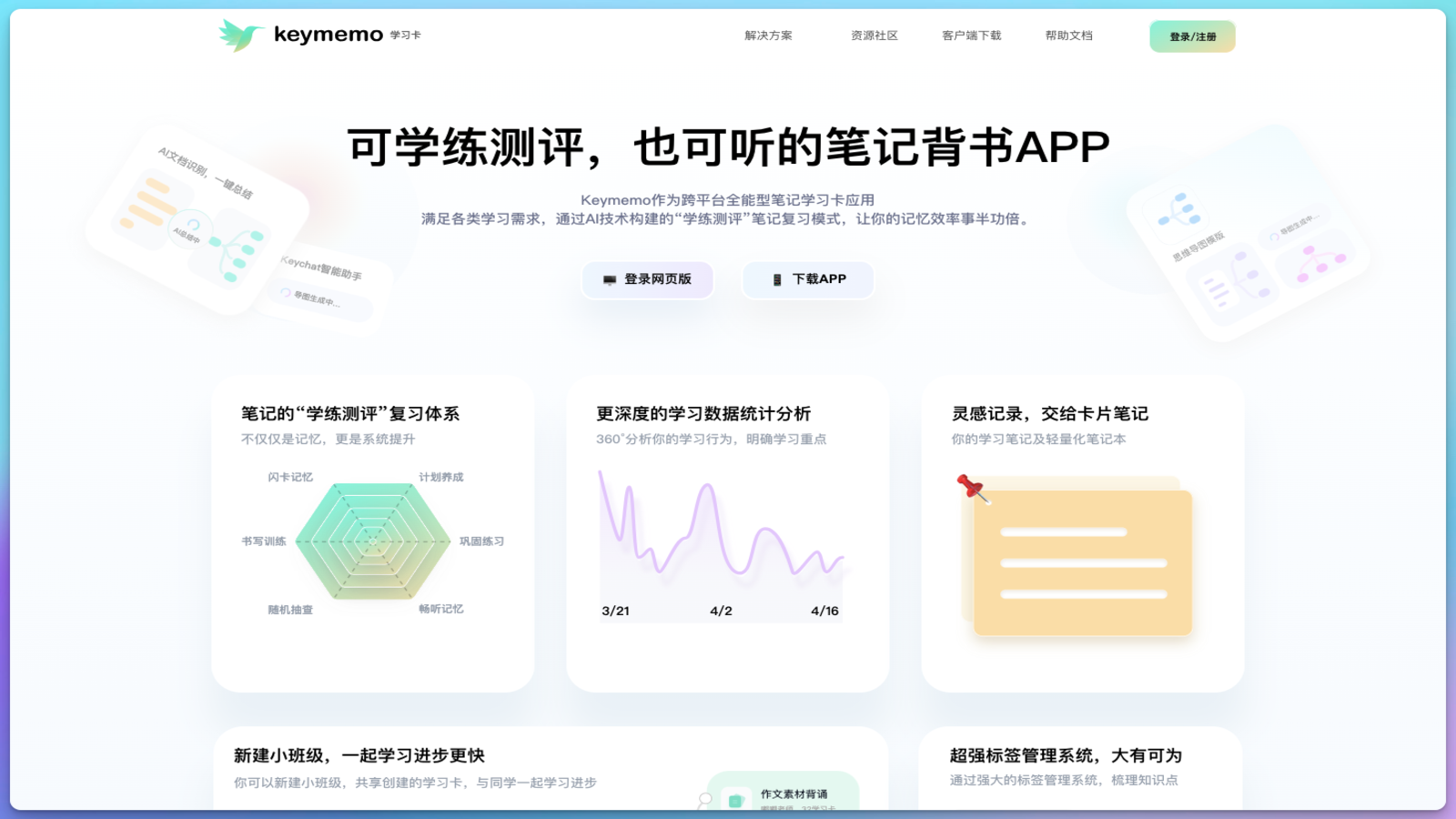
Task: Click the main title 可学练测评，也可听的笔记背书APP
Action: pos(728,147)
